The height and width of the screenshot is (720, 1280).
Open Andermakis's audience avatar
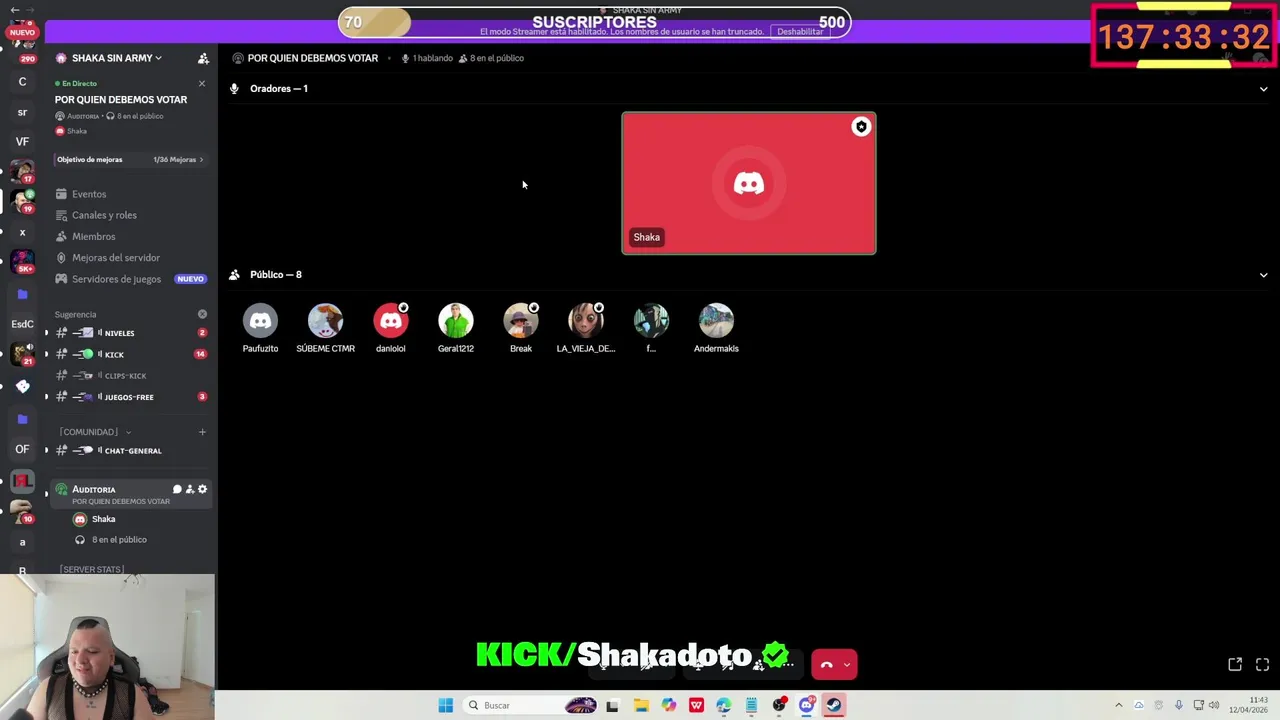[716, 321]
